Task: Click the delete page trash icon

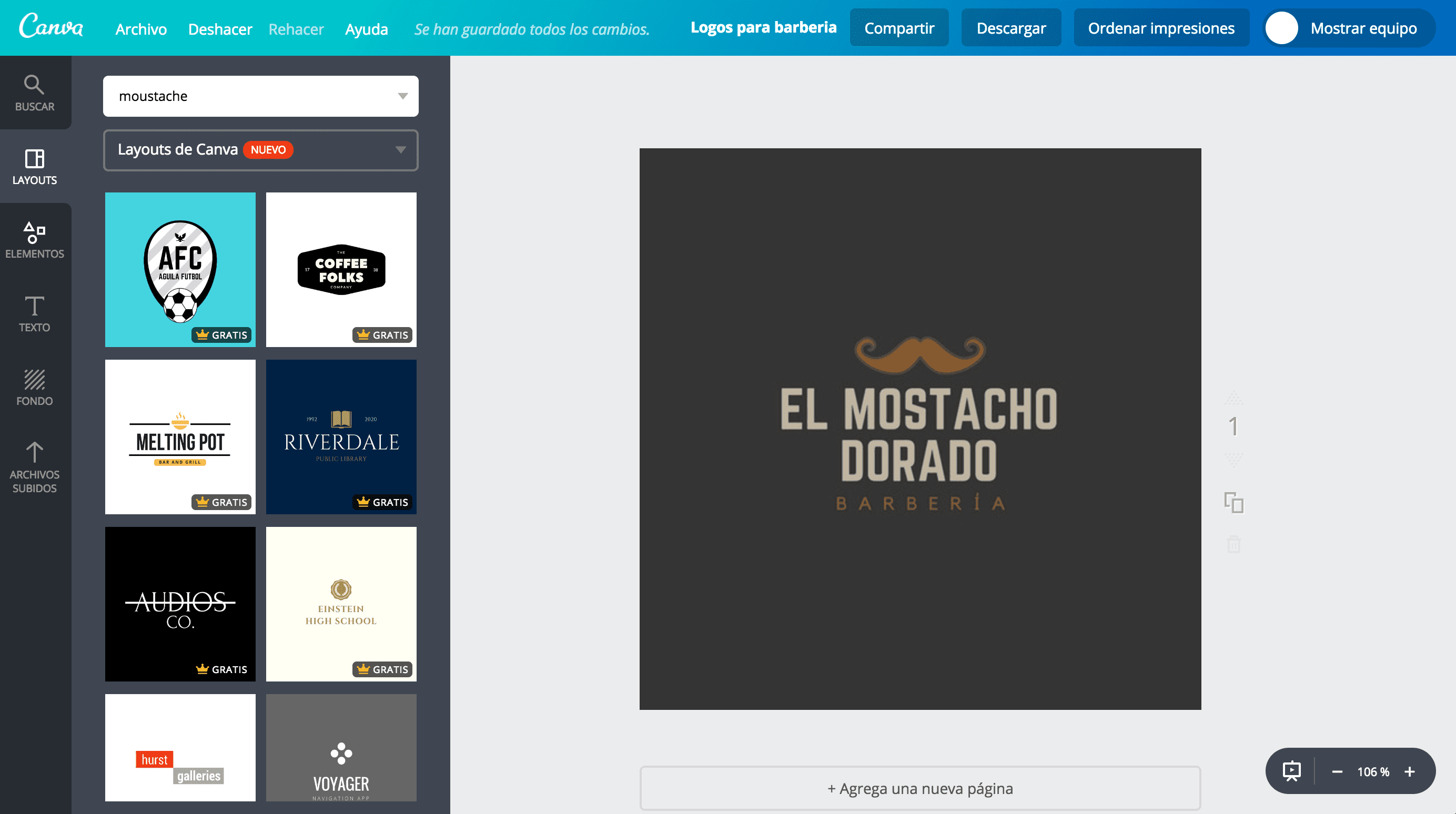Action: click(1234, 544)
